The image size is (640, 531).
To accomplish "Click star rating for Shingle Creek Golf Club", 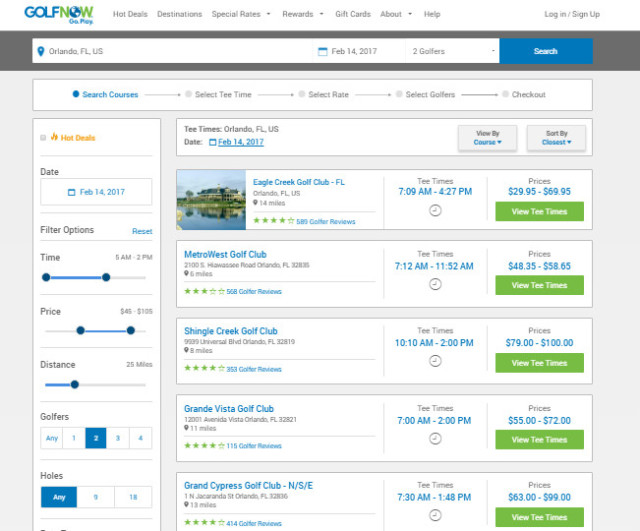I will 204,368.
